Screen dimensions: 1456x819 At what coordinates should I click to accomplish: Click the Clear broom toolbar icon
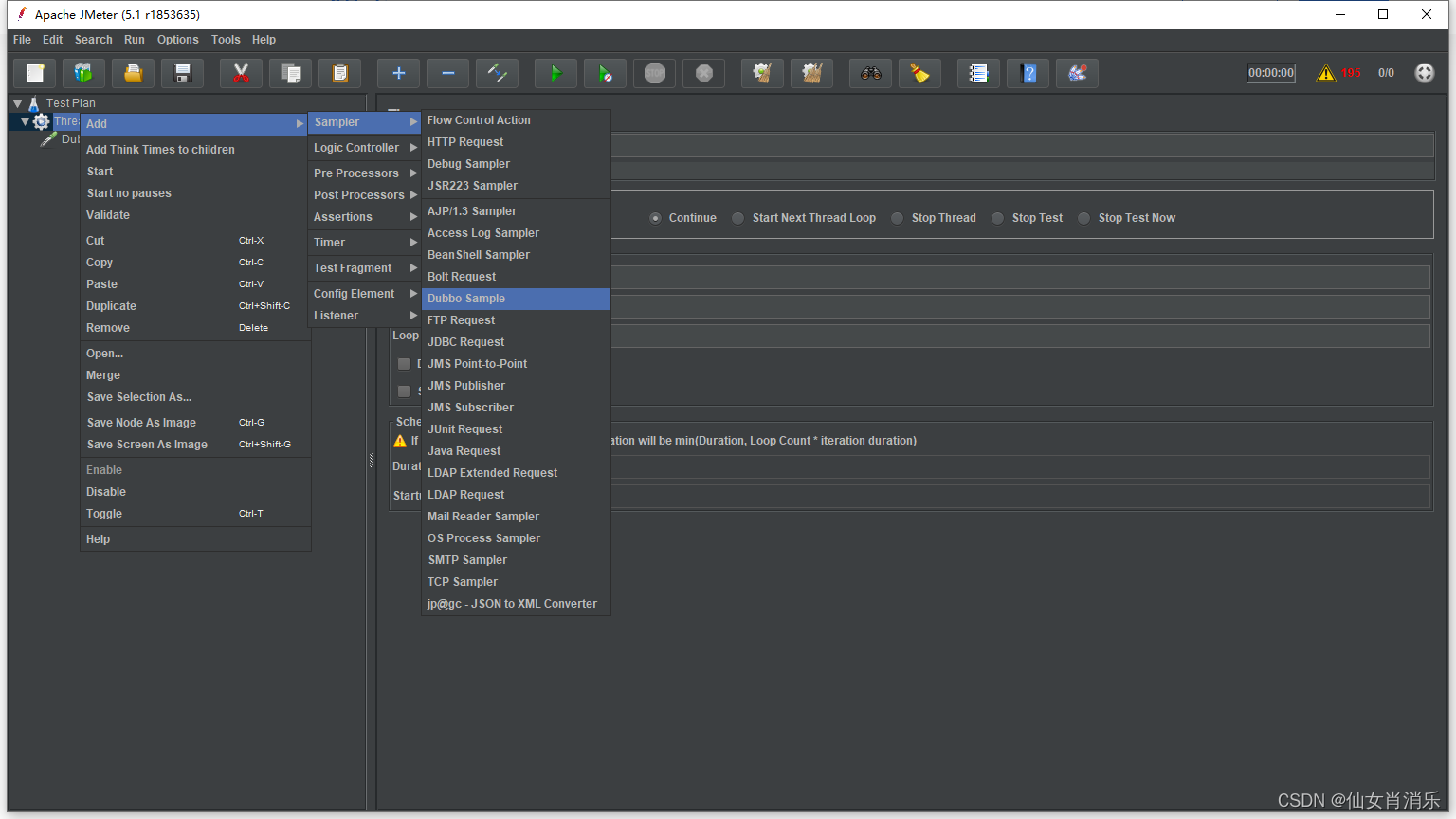pyautogui.click(x=763, y=73)
